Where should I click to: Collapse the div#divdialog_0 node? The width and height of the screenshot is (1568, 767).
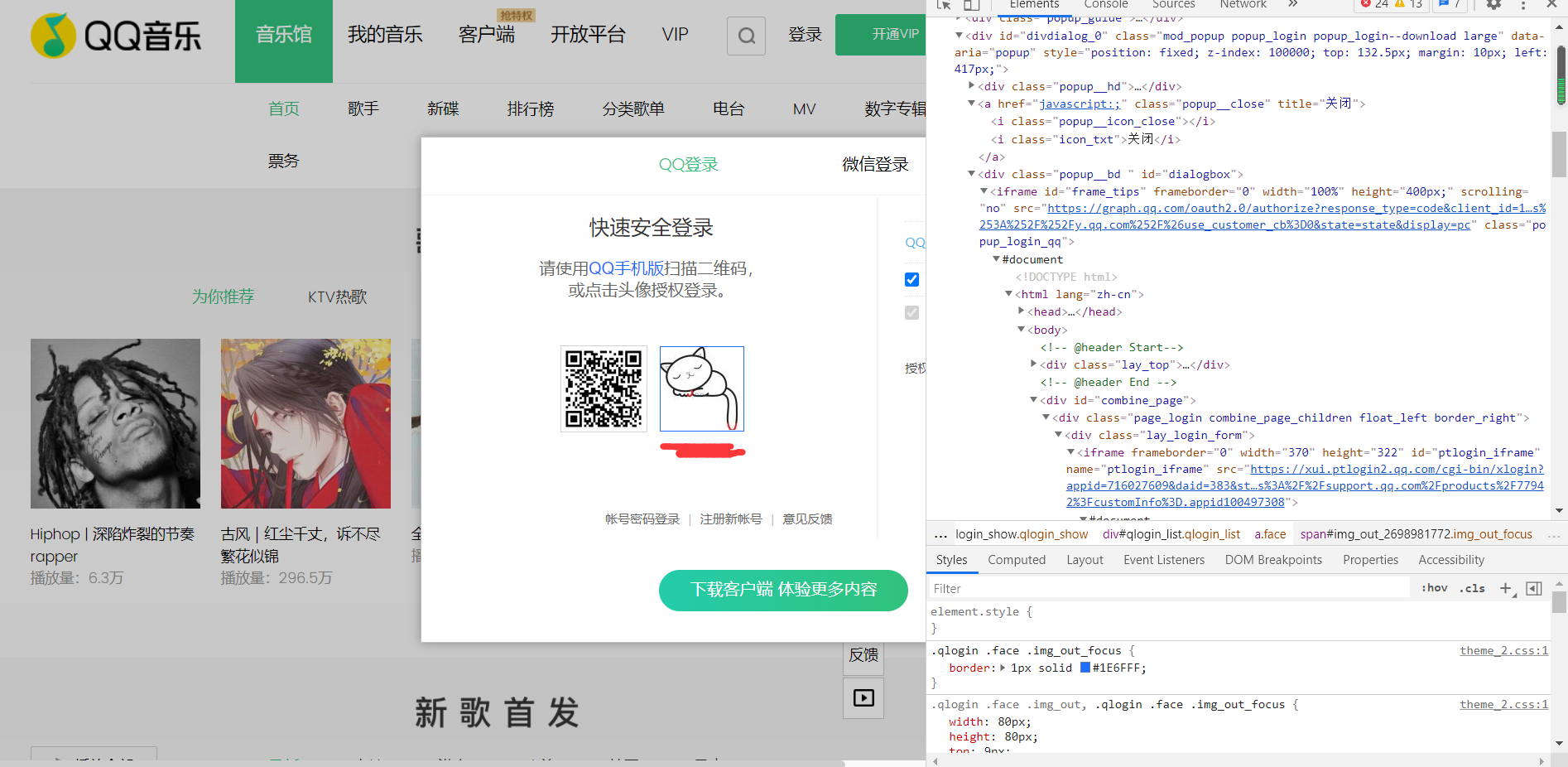coord(959,36)
